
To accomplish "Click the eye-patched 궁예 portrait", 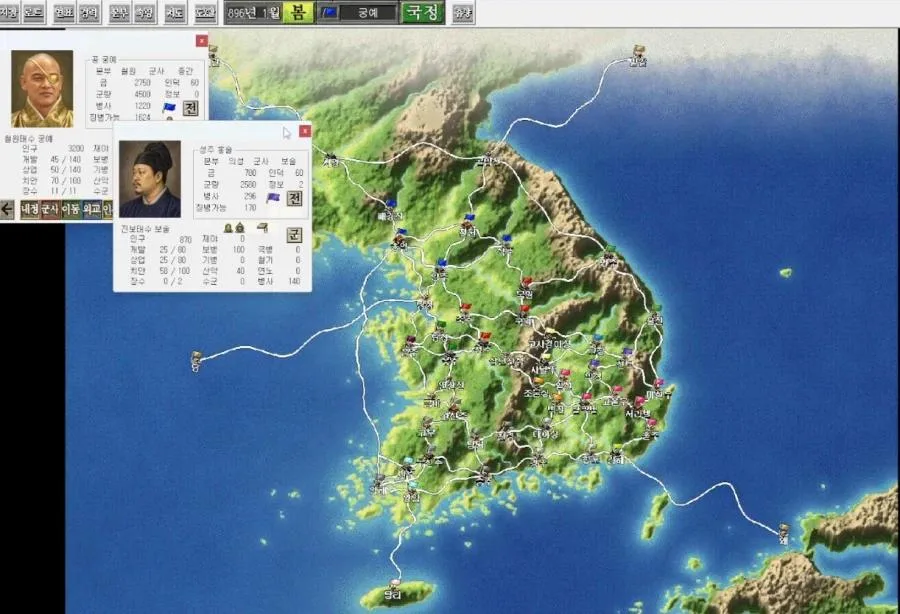I will 42,88.
